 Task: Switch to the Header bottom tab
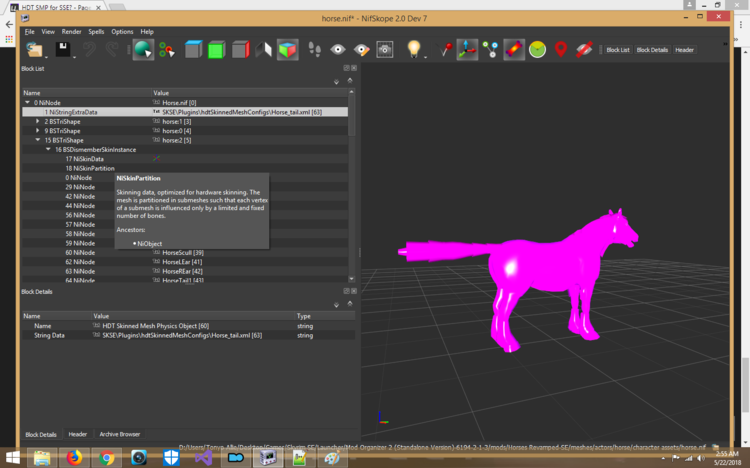pos(77,435)
